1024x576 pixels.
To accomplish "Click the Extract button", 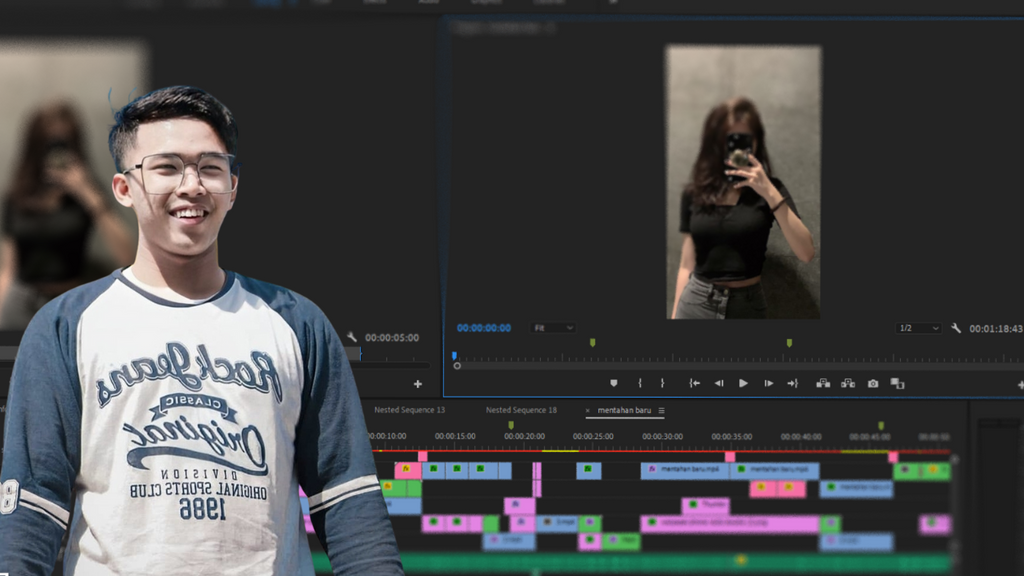I will click(x=848, y=383).
